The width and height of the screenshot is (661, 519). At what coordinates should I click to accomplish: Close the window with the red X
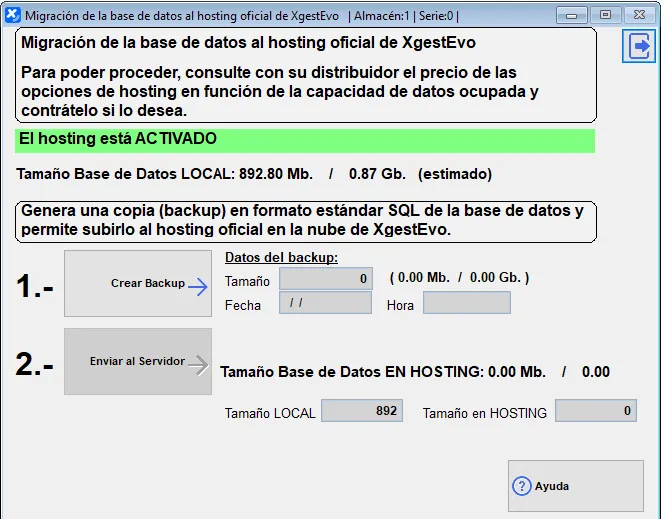pyautogui.click(x=637, y=14)
